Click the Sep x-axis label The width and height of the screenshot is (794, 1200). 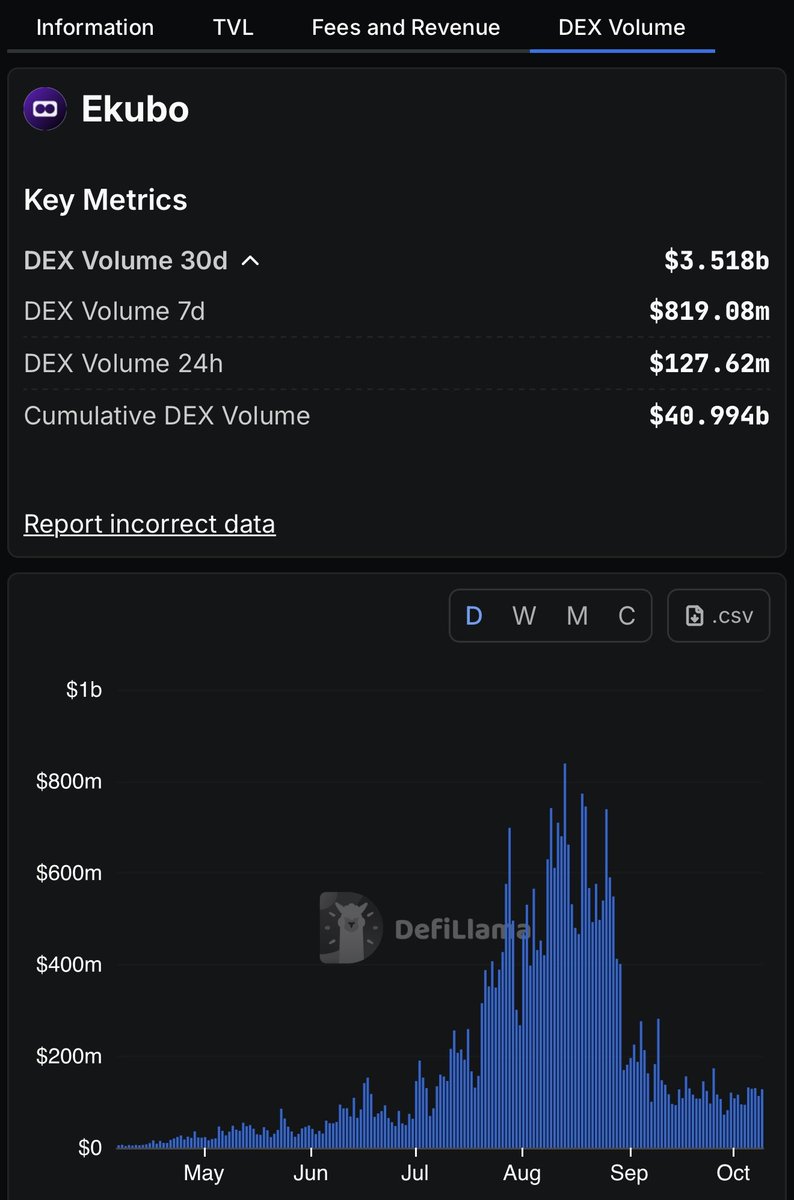[629, 1173]
